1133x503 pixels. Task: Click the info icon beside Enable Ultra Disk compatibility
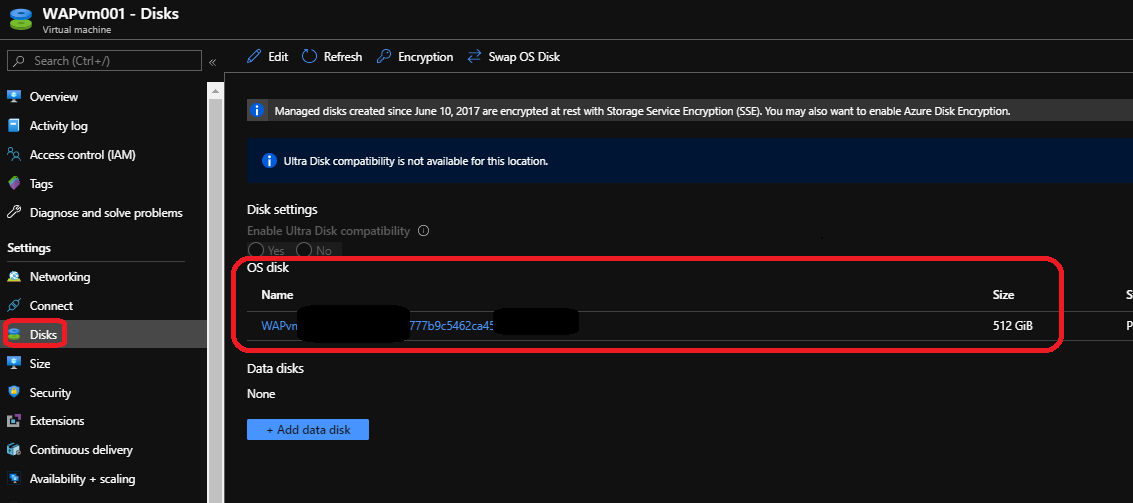tap(424, 231)
